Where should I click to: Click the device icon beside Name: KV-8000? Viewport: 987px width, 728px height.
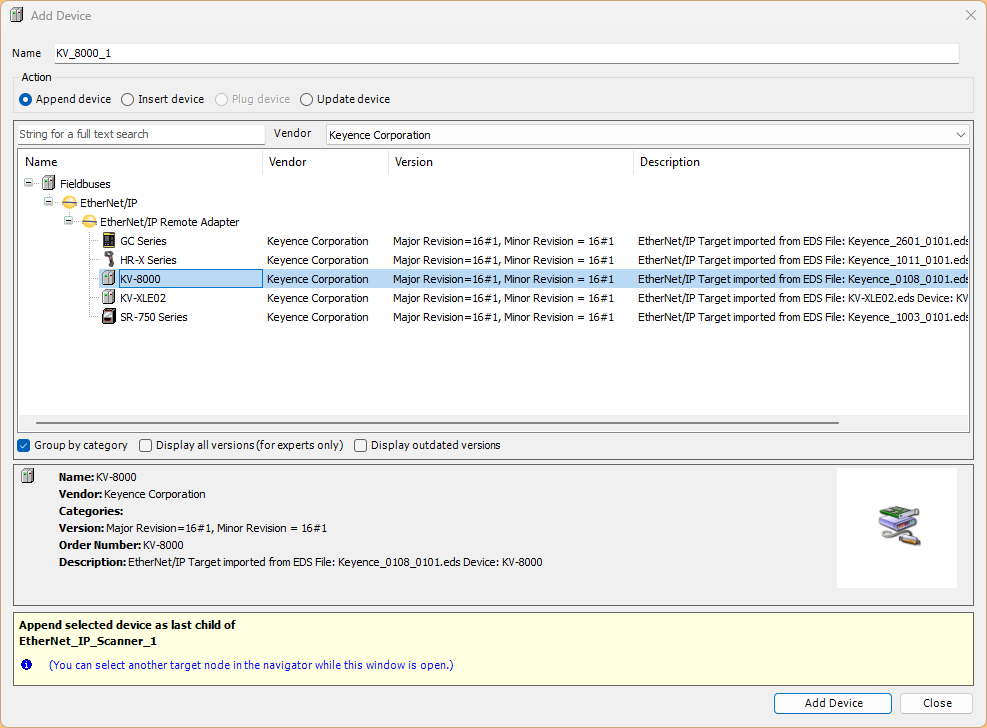pyautogui.click(x=27, y=476)
